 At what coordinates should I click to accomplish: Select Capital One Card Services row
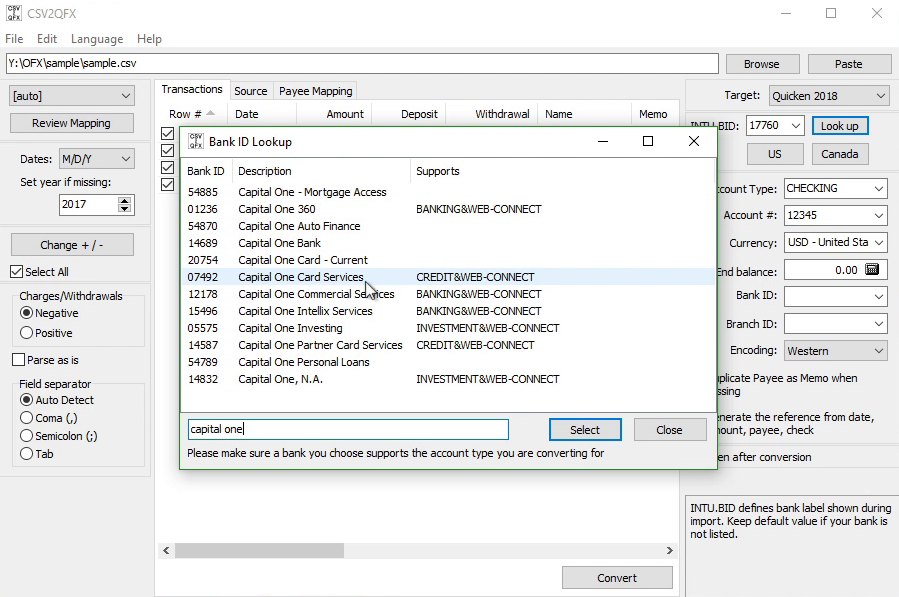pyautogui.click(x=448, y=277)
